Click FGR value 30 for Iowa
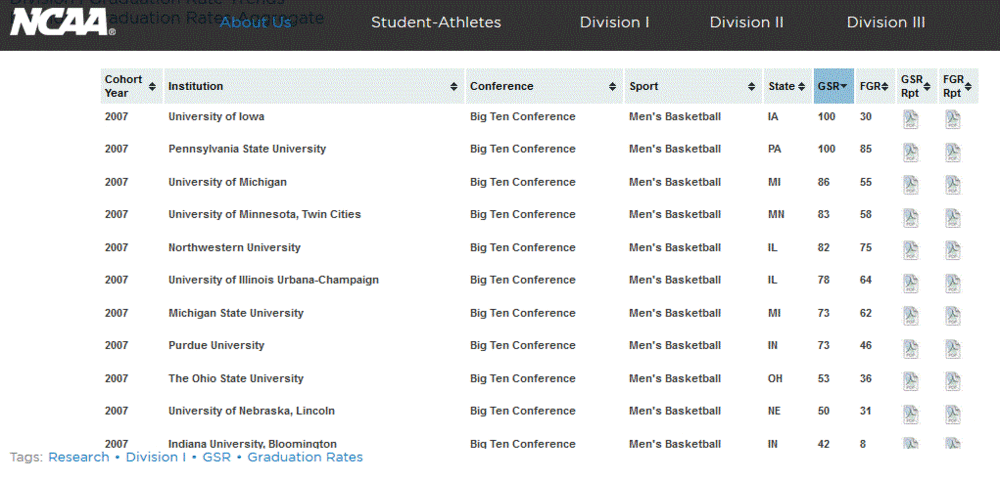 [865, 117]
